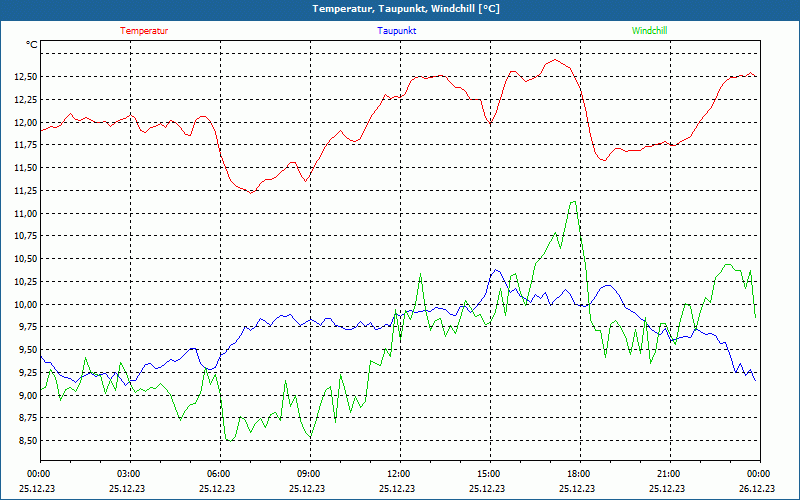Image resolution: width=800 pixels, height=500 pixels.
Task: Click the 12,25 y-axis value
Action: (x=26, y=99)
